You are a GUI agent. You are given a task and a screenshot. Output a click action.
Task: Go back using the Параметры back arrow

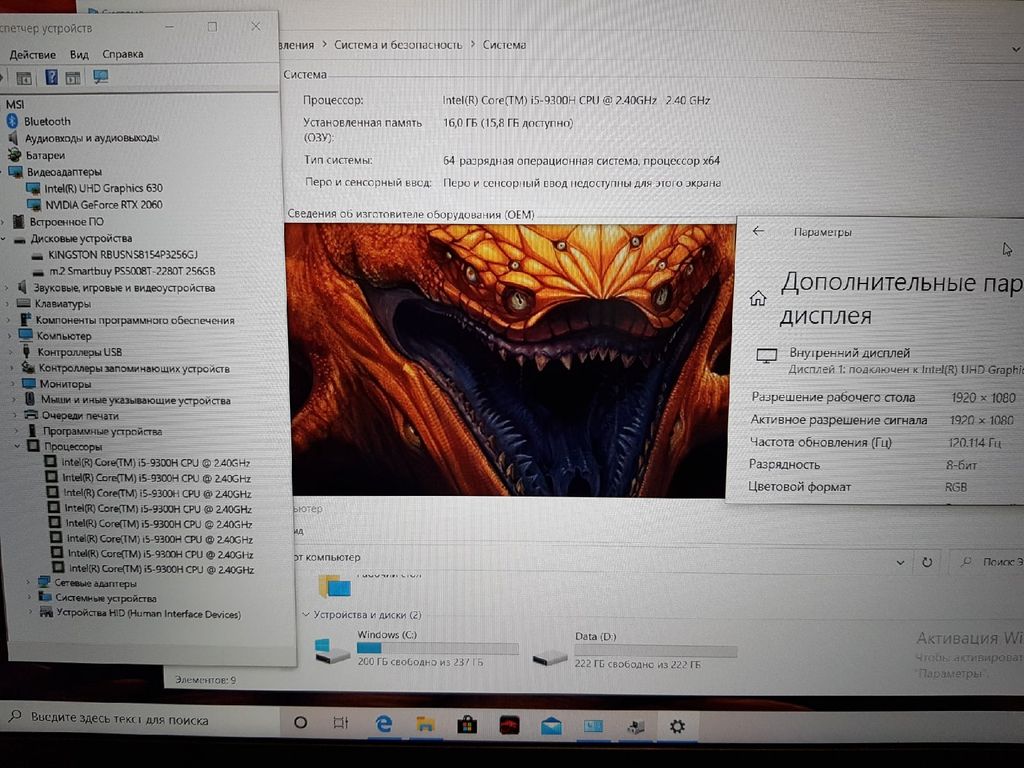pyautogui.click(x=758, y=231)
